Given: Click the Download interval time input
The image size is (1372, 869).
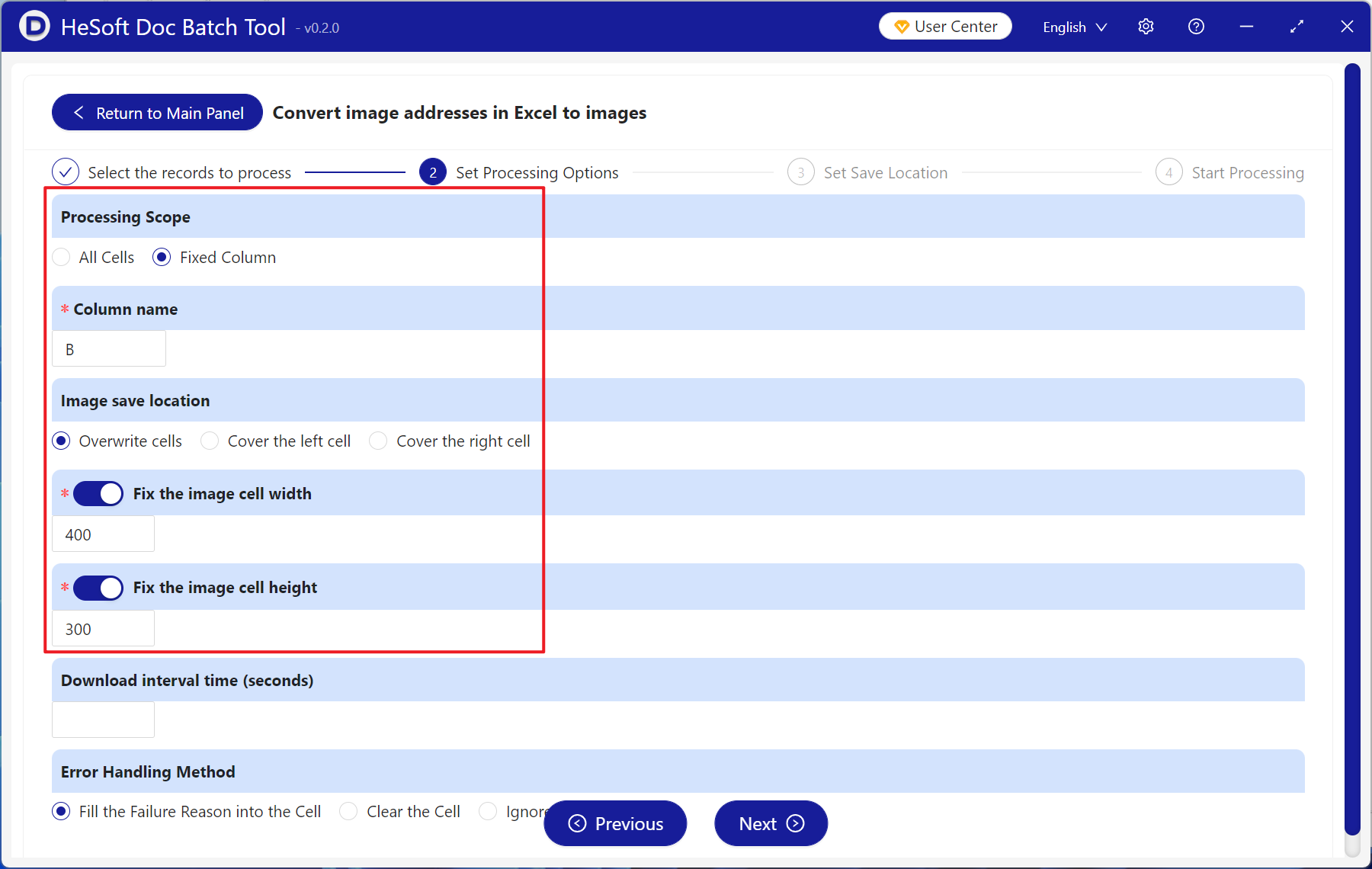Looking at the screenshot, I should tap(103, 720).
